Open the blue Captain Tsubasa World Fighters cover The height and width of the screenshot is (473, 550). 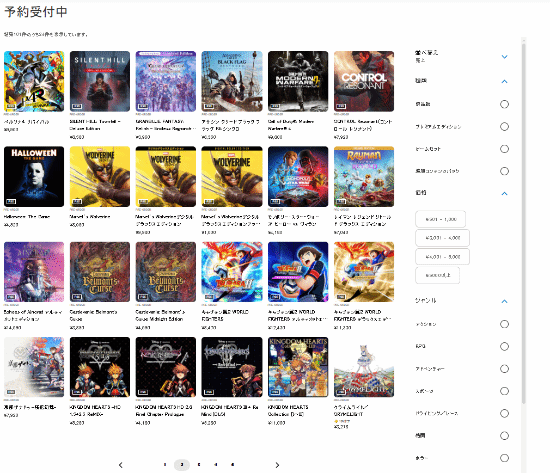point(298,272)
